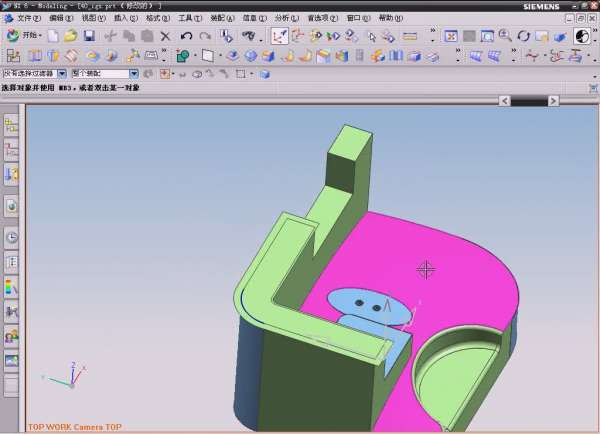Viewport: 600px width, 434px height.
Task: Click the Rotate view icon
Action: [x=524, y=36]
